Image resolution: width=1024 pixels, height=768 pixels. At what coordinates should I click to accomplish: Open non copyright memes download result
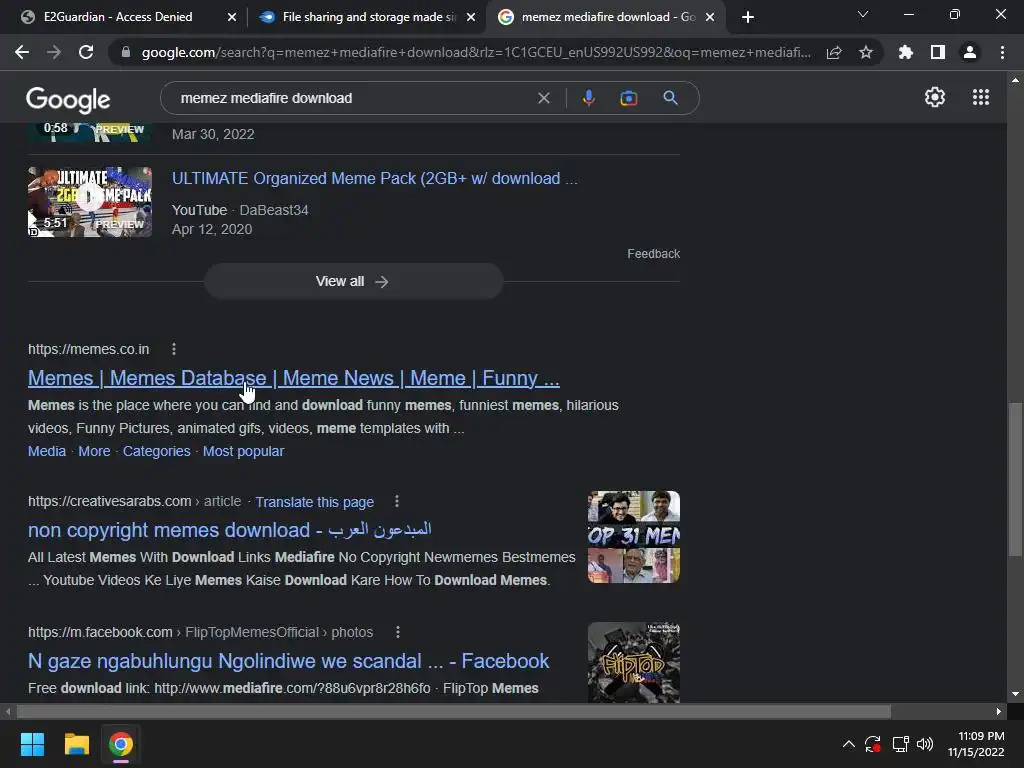[230, 530]
